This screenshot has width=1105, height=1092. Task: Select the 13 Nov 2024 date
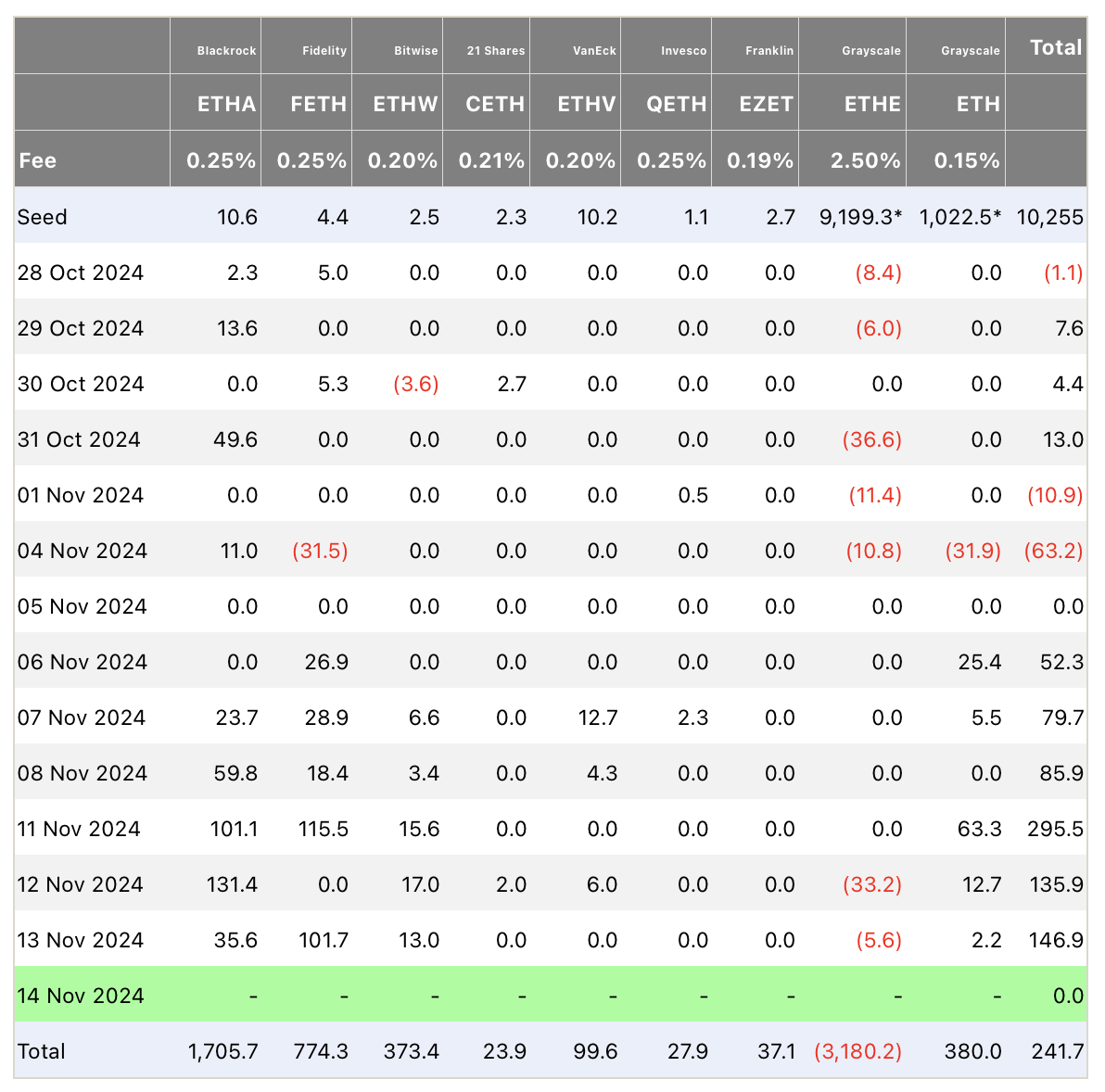81,941
